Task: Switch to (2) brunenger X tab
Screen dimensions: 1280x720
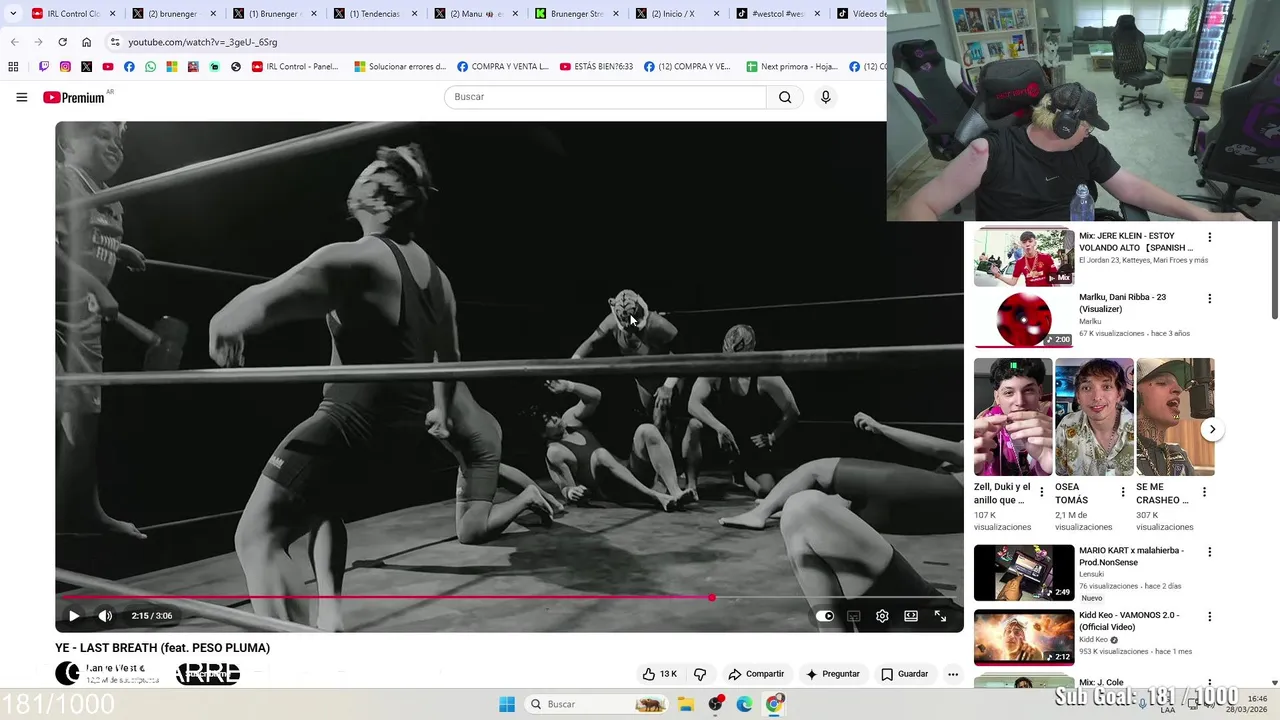Action: click(174, 14)
